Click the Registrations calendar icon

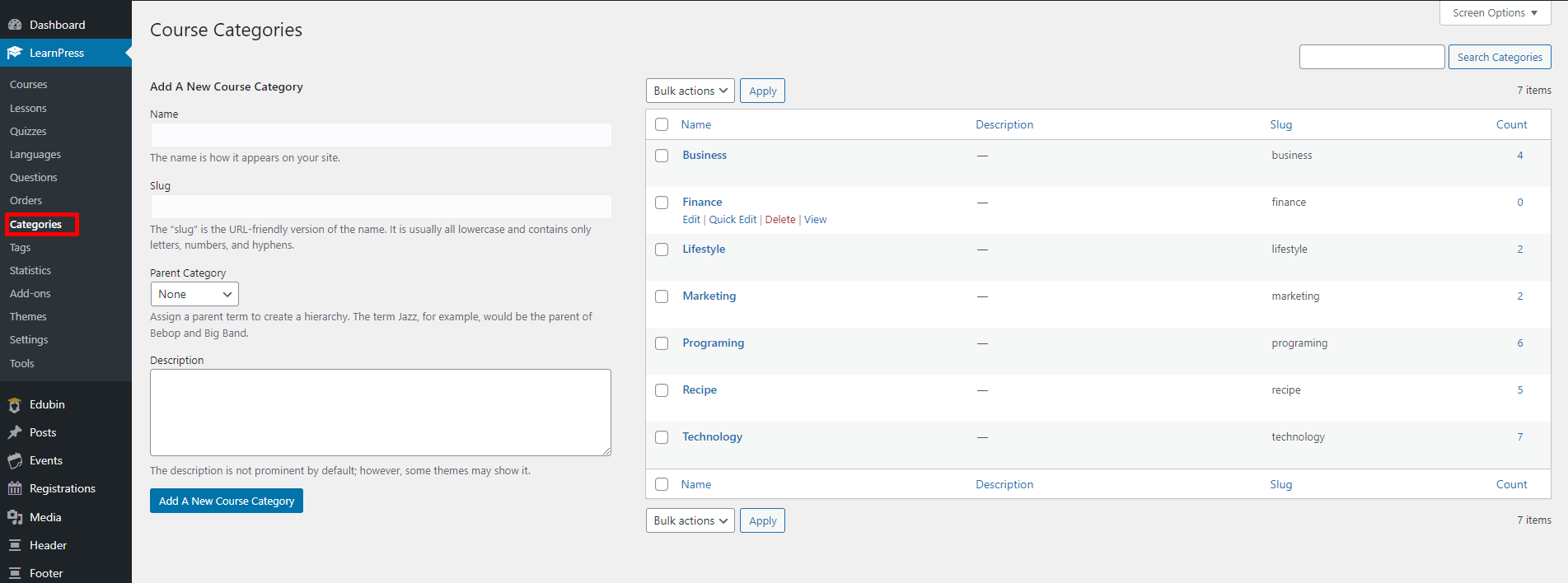pos(15,489)
